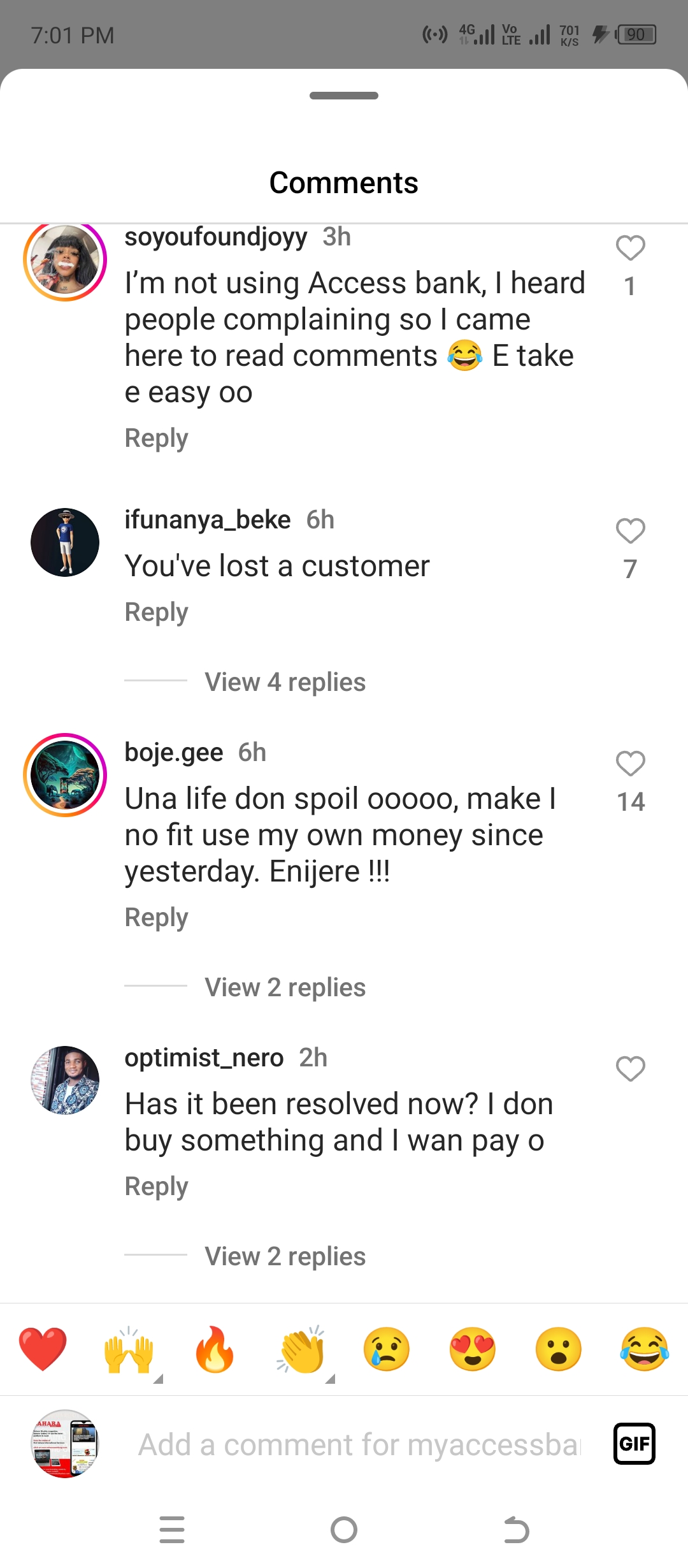The image size is (688, 1568).
Task: Show 2 replies under optimist_nero's comment
Action: click(x=285, y=1256)
